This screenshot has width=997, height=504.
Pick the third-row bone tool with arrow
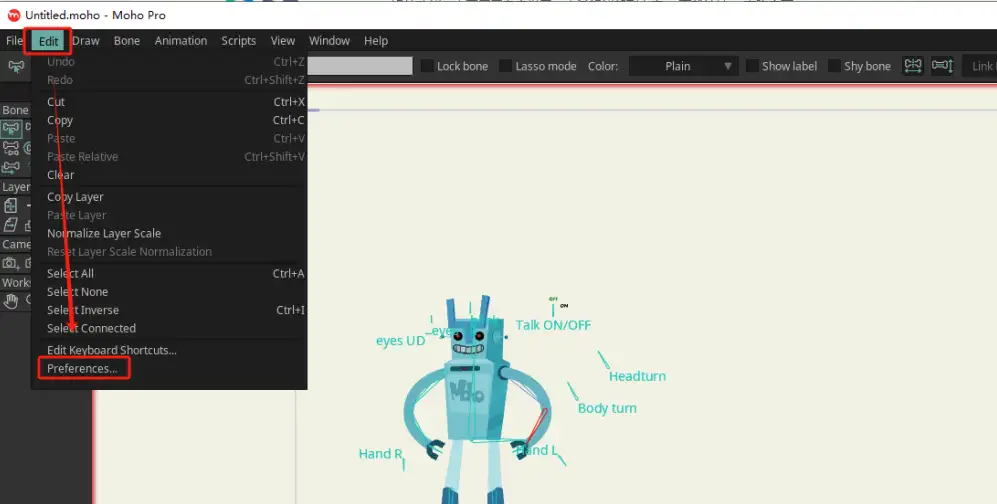pyautogui.click(x=11, y=167)
